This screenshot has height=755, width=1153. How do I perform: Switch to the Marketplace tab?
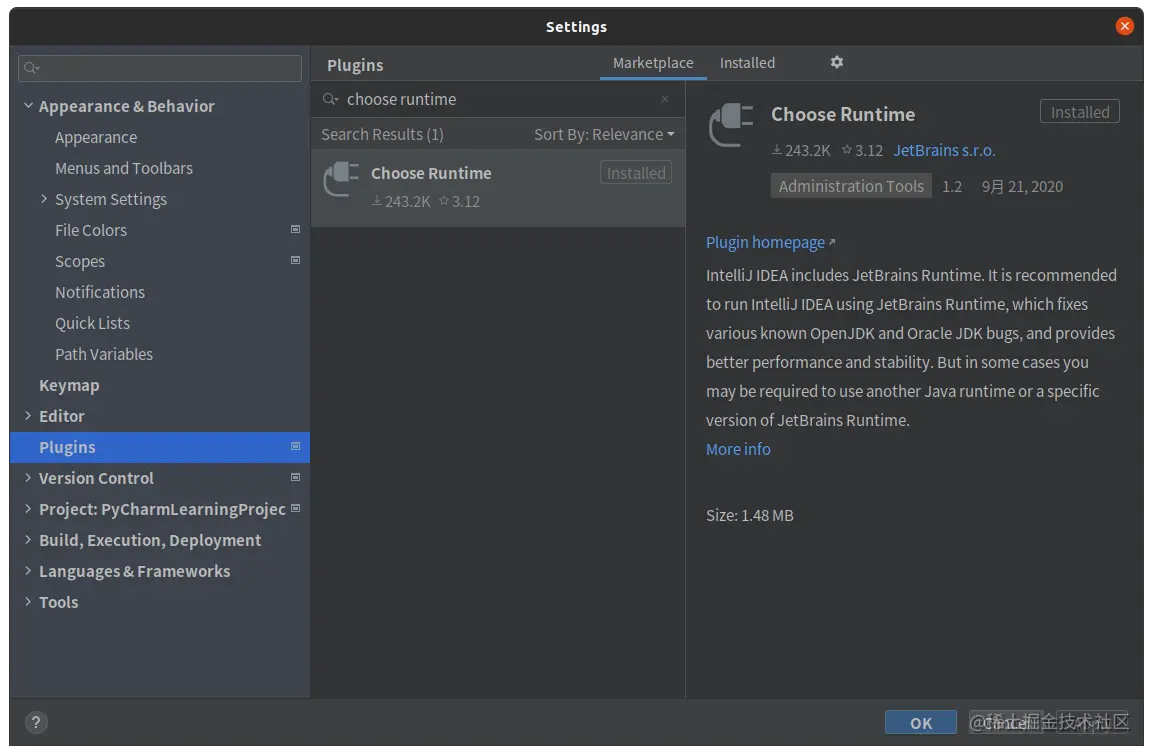click(653, 63)
